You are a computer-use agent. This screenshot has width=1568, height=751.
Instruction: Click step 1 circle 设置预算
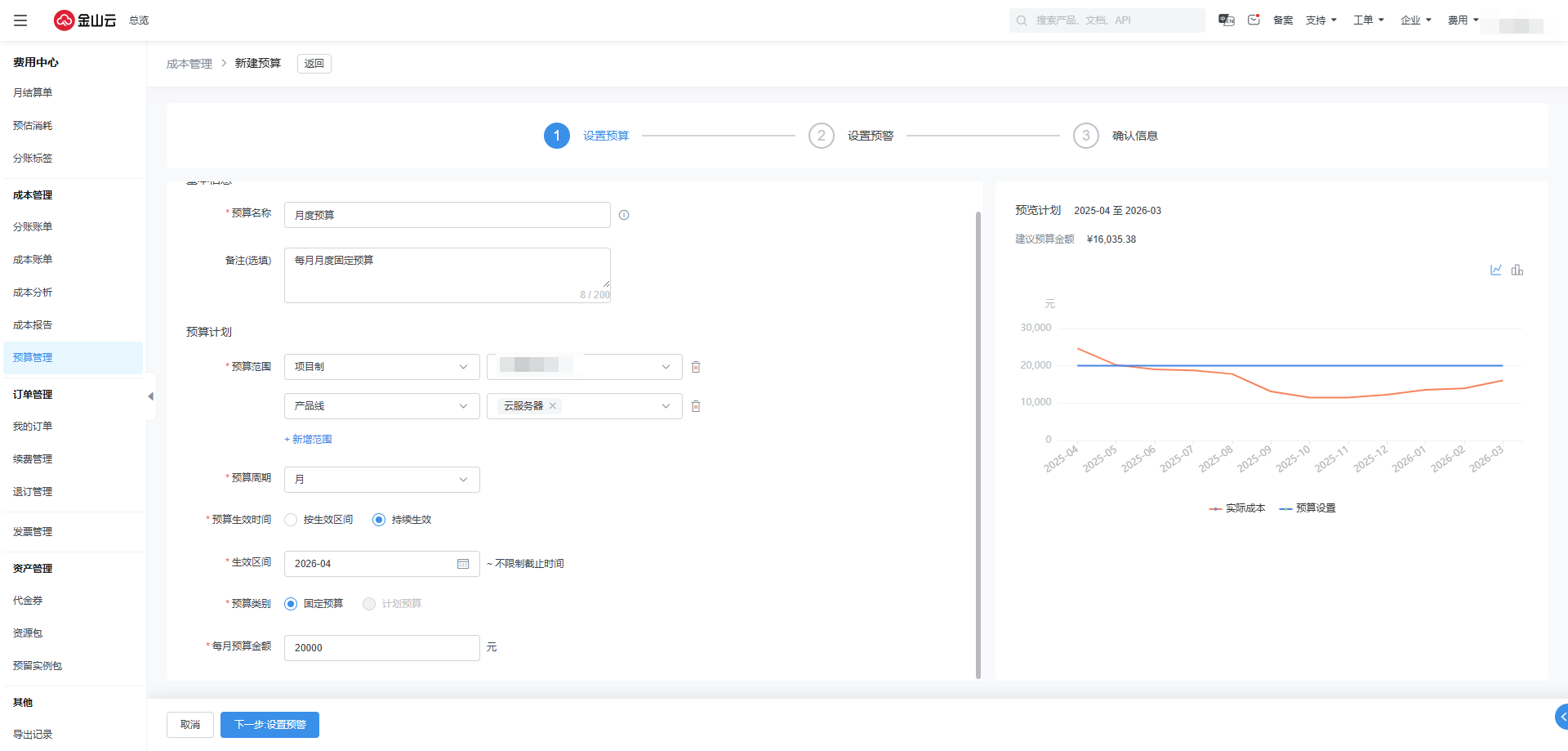(557, 136)
